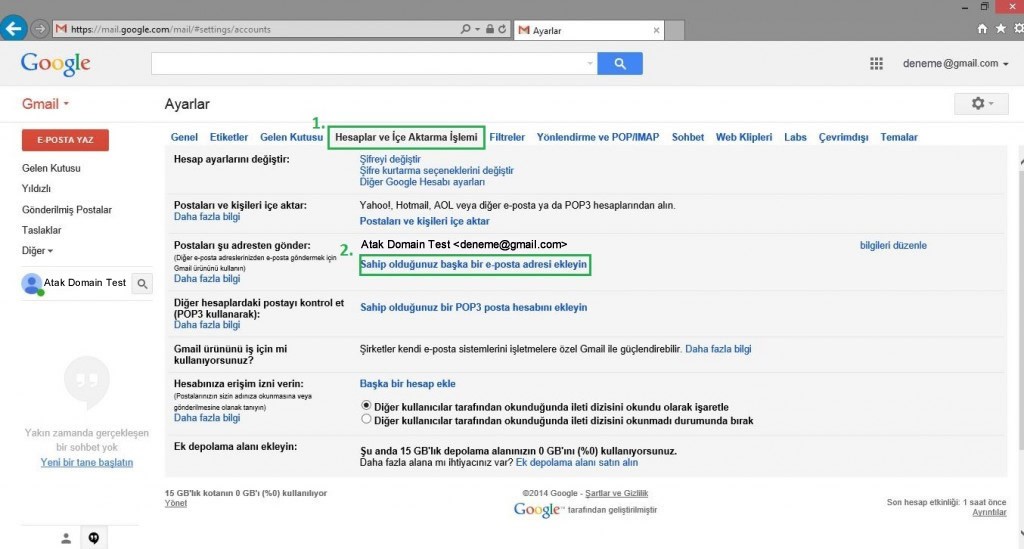Open Taslaklar folder
Viewport: 1024px width, 549px height.
tap(41, 230)
